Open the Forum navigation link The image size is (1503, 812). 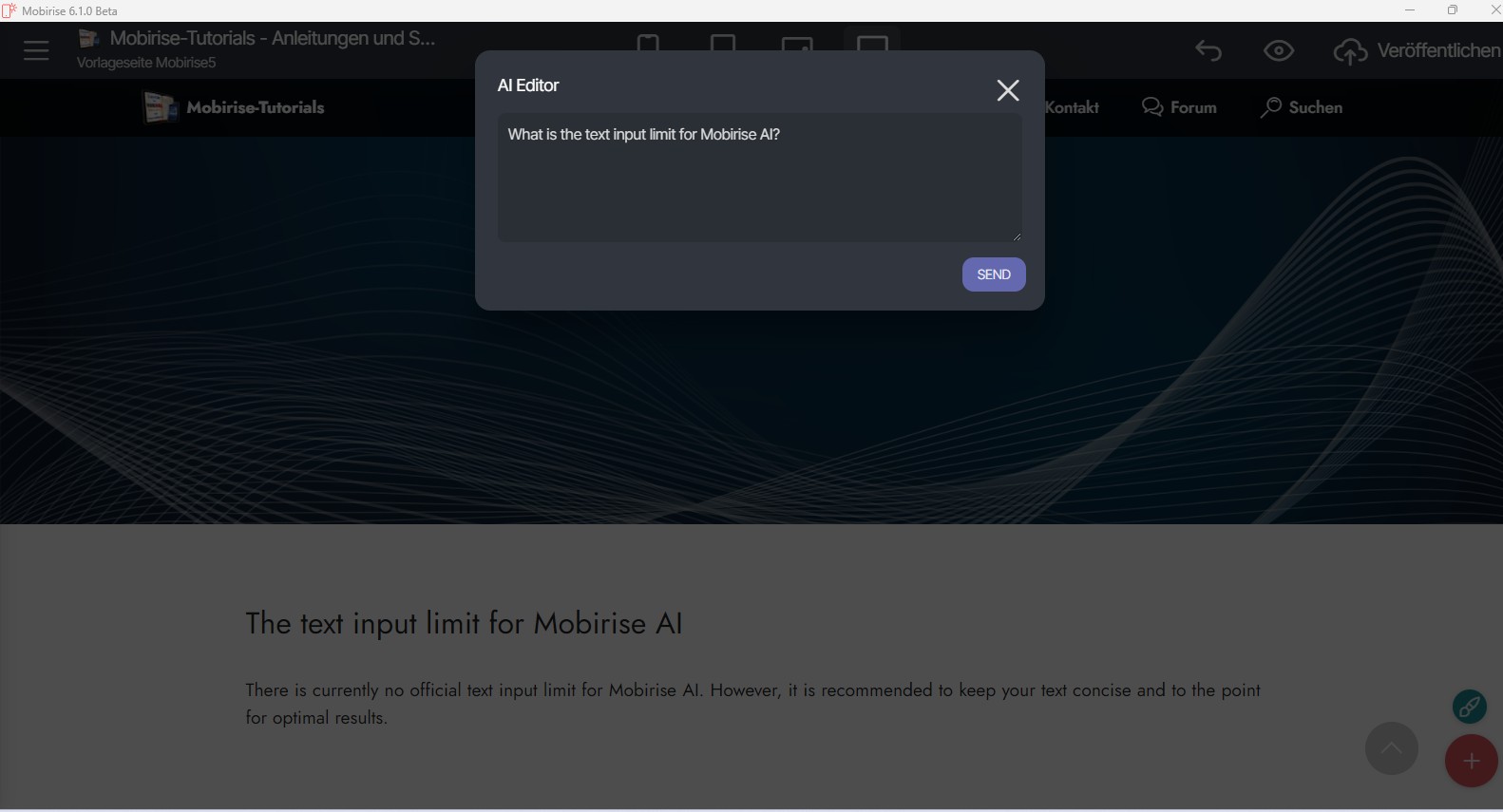1179,107
